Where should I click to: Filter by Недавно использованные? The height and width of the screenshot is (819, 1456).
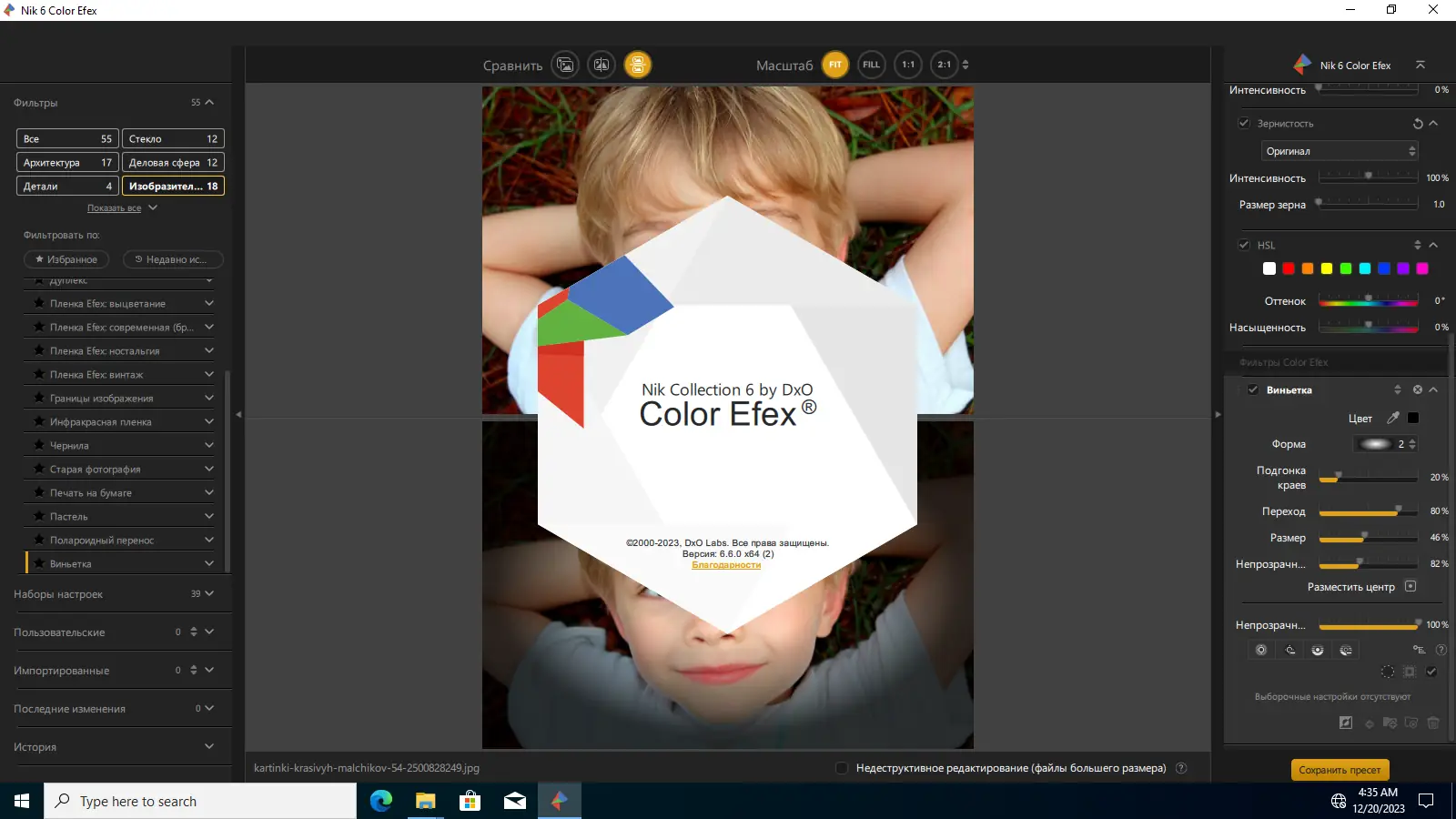click(x=173, y=259)
